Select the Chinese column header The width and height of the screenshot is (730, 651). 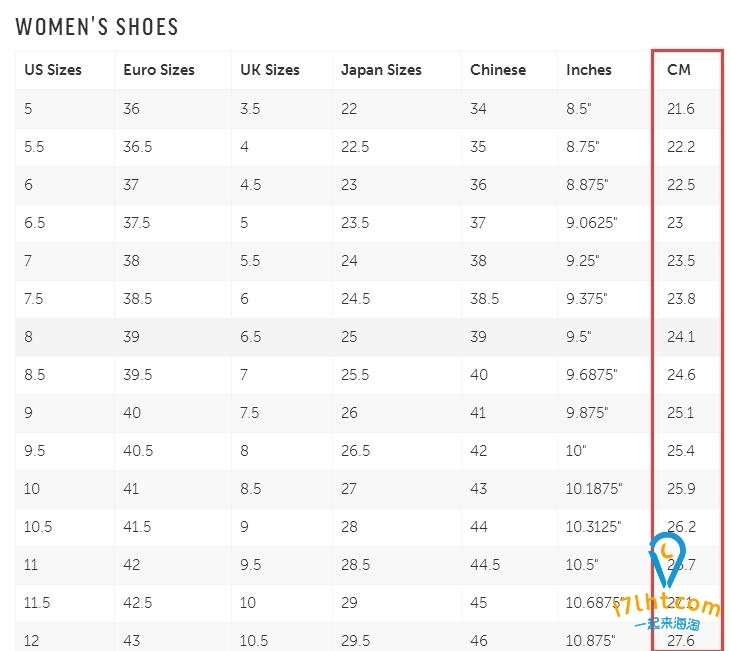(498, 70)
